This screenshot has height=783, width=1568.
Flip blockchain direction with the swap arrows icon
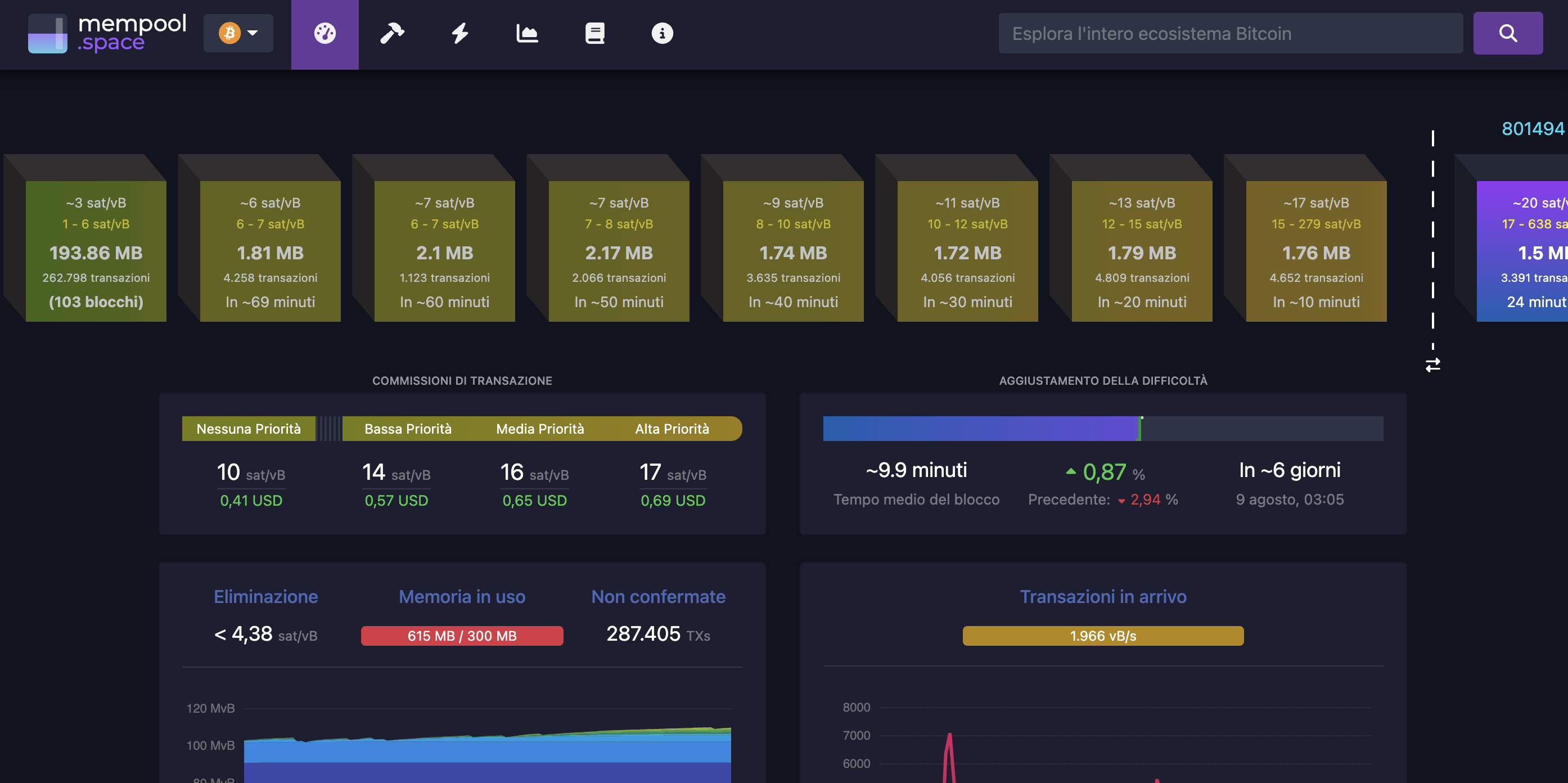1433,364
